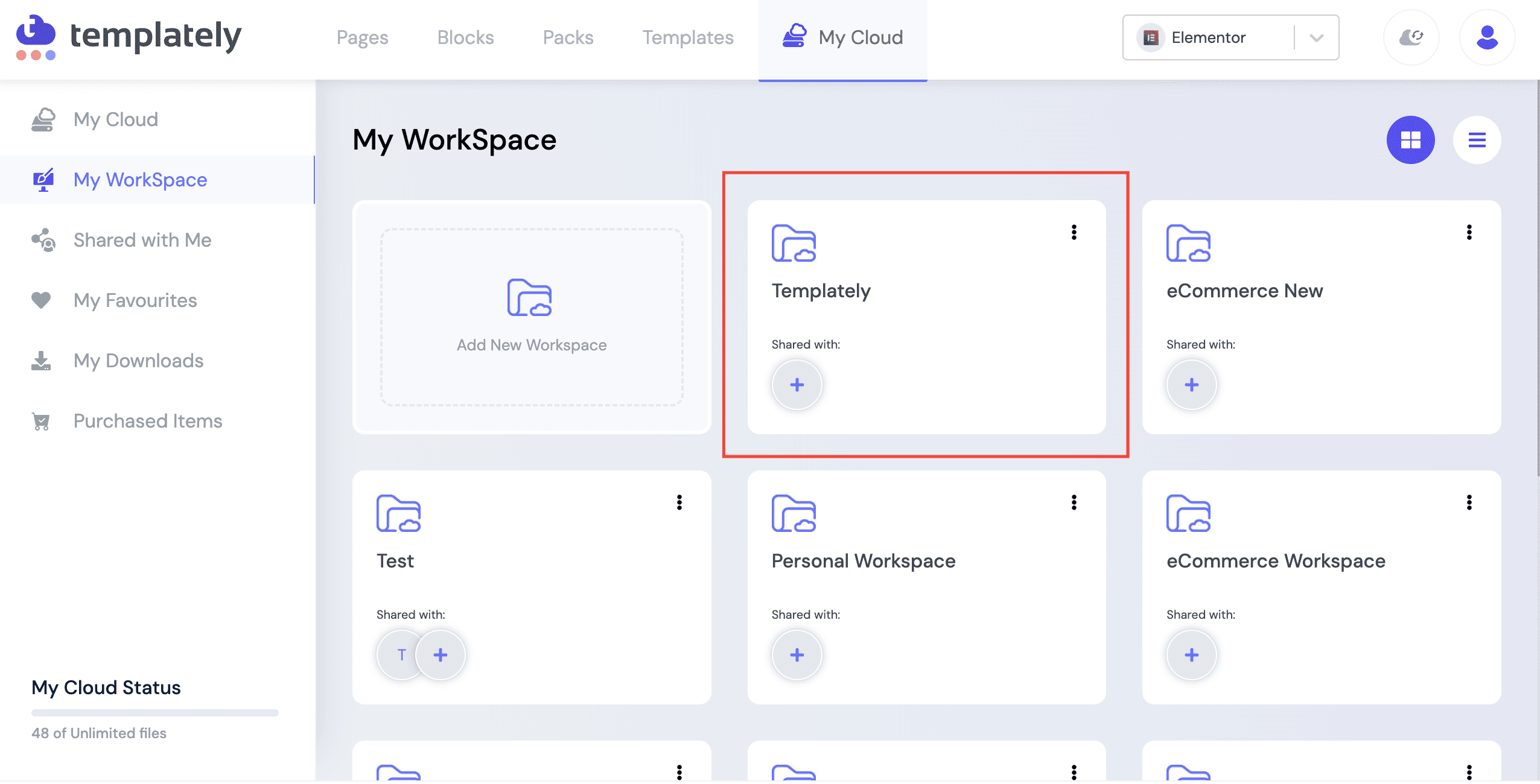Click the Add New Workspace folder icon

point(529,297)
